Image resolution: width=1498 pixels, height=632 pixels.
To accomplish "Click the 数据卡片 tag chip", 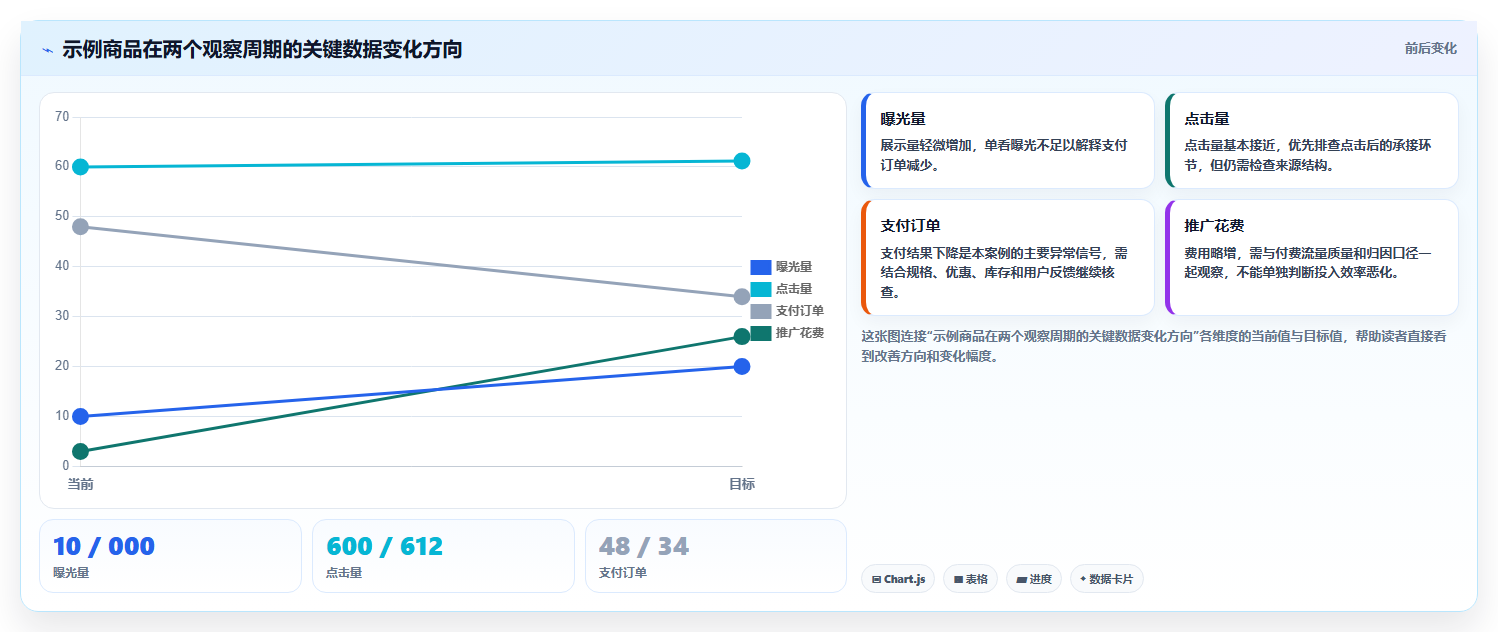I will pyautogui.click(x=1106, y=579).
